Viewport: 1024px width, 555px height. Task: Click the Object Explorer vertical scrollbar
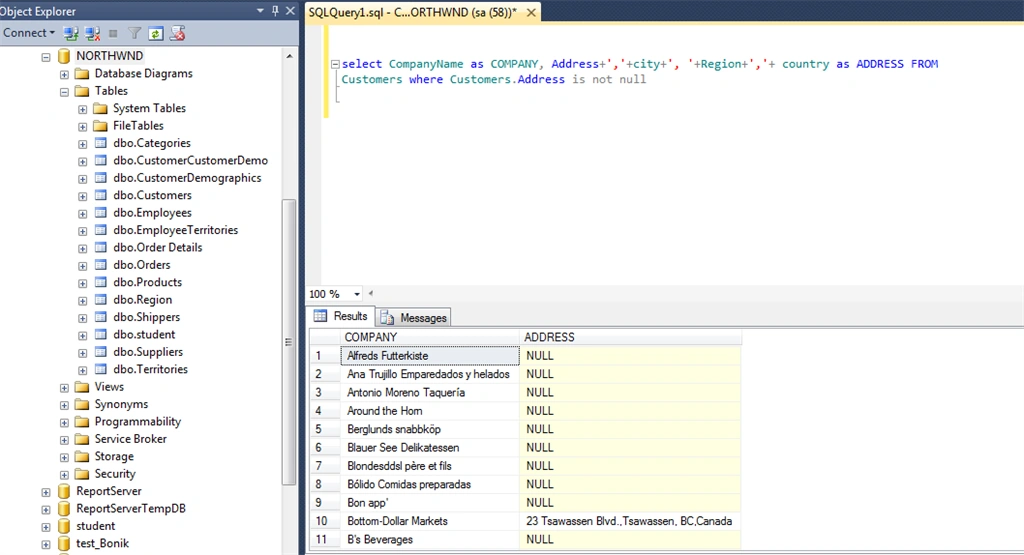[289, 342]
